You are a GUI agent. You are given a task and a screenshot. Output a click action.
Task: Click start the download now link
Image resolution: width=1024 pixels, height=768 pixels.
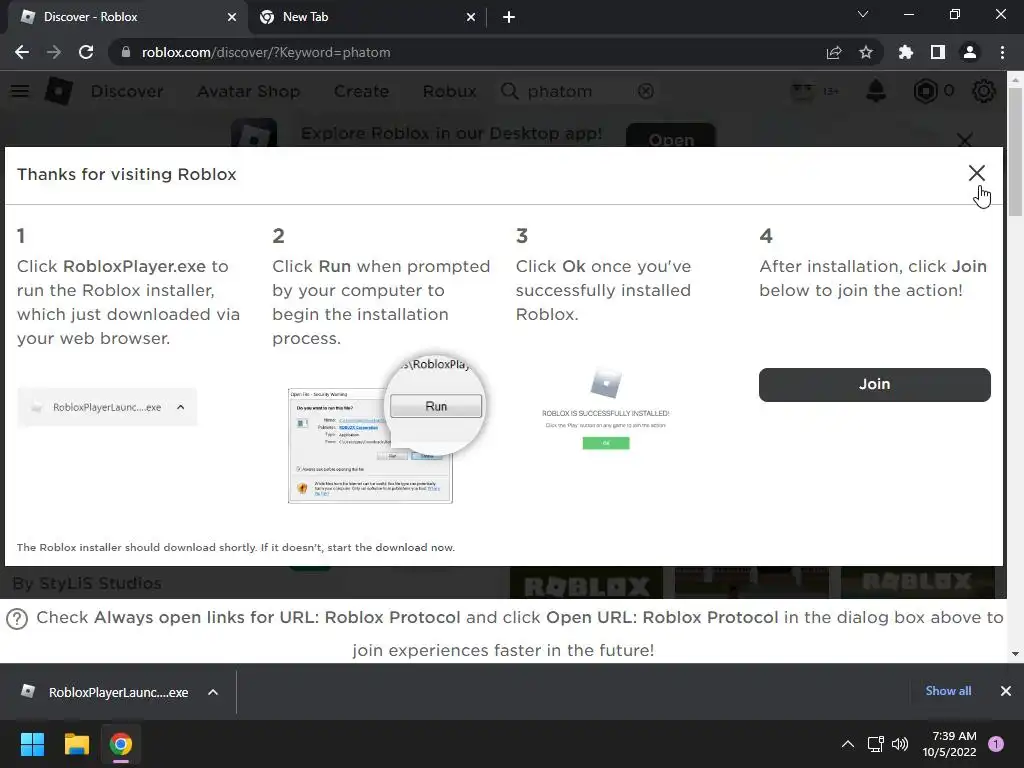[391, 547]
